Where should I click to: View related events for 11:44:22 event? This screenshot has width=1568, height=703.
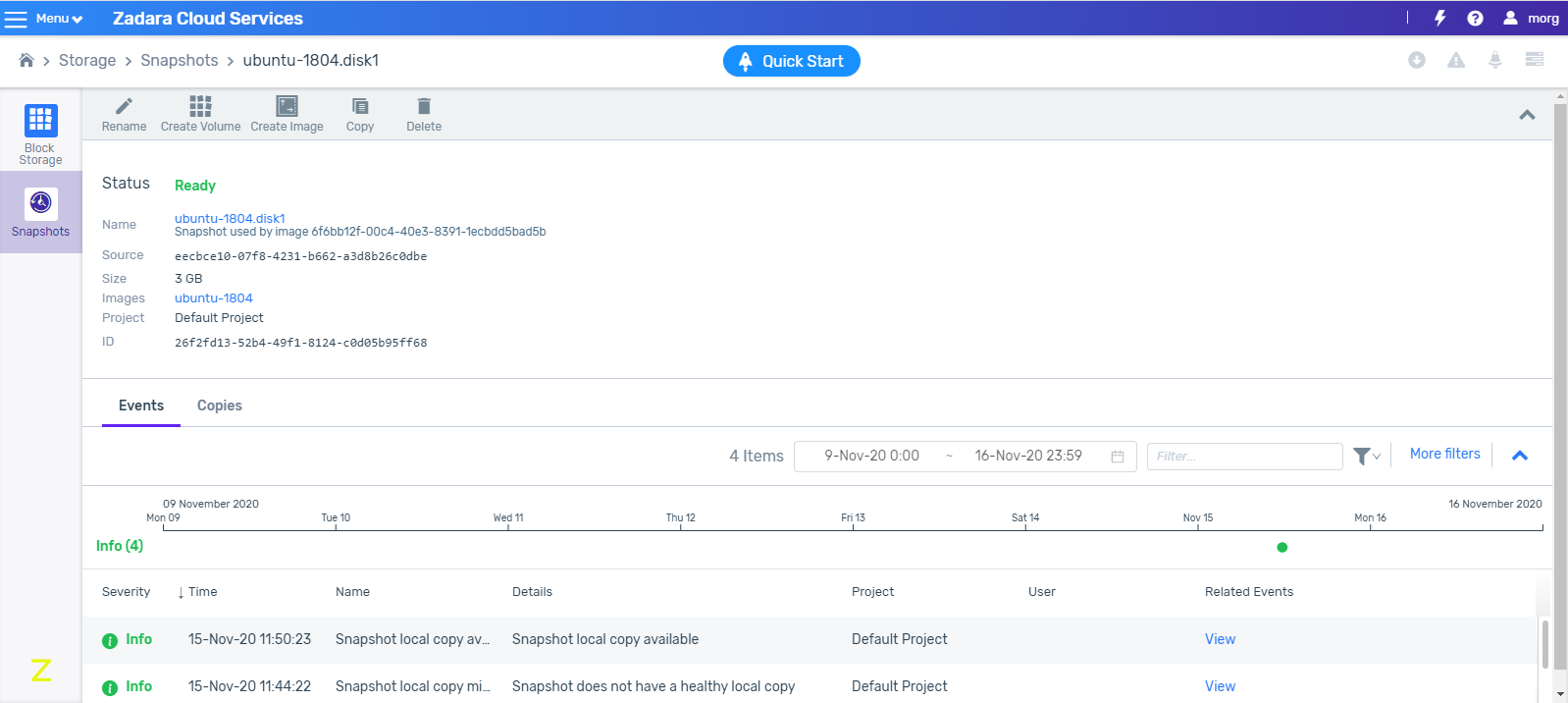(x=1220, y=686)
